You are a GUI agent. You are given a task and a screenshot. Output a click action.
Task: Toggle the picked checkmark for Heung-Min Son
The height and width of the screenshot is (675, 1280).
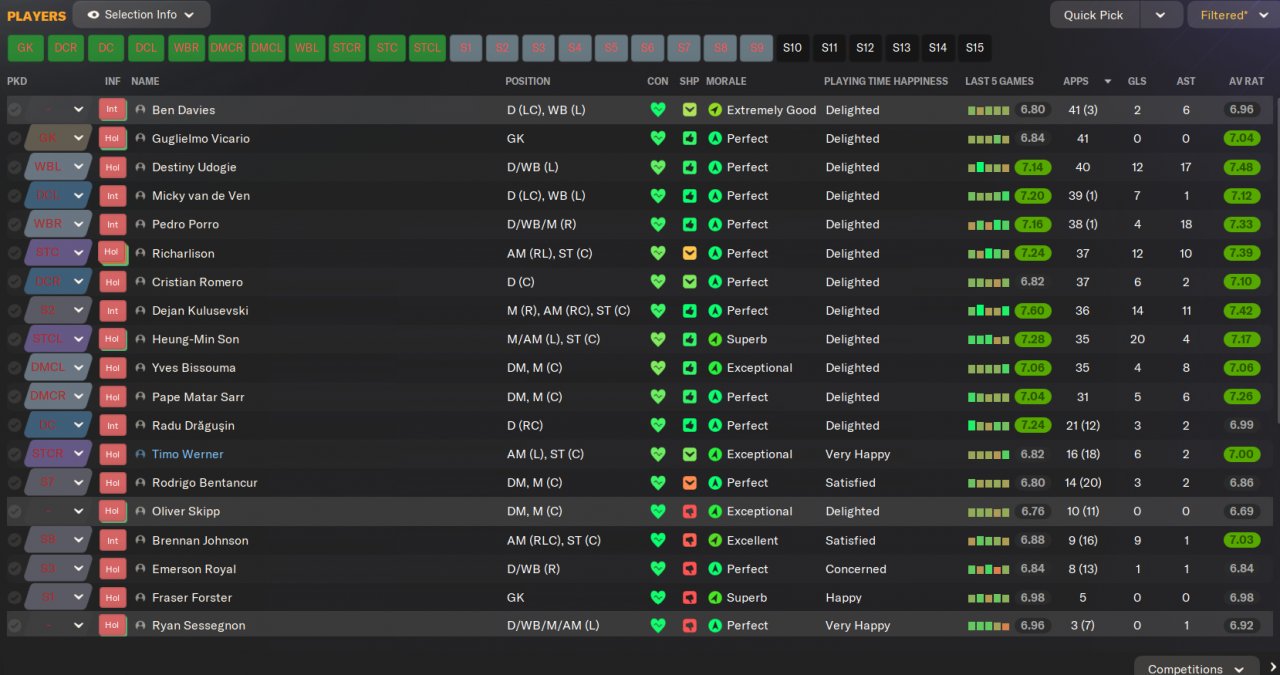tap(14, 339)
